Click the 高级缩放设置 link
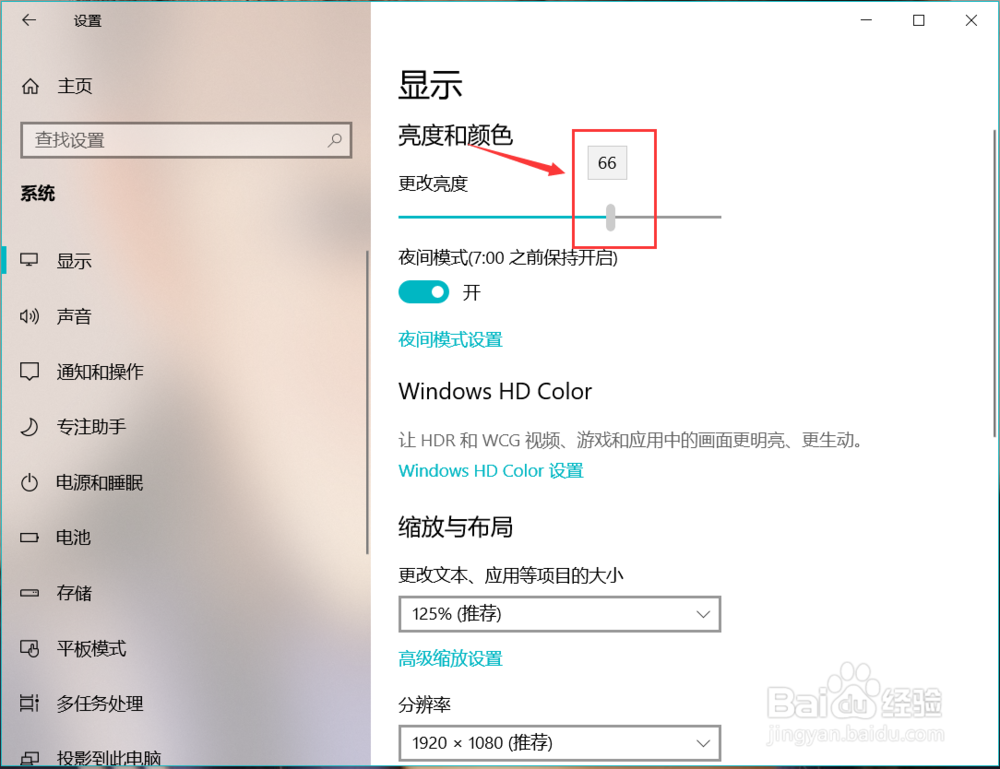This screenshot has width=1000, height=769. point(450,658)
